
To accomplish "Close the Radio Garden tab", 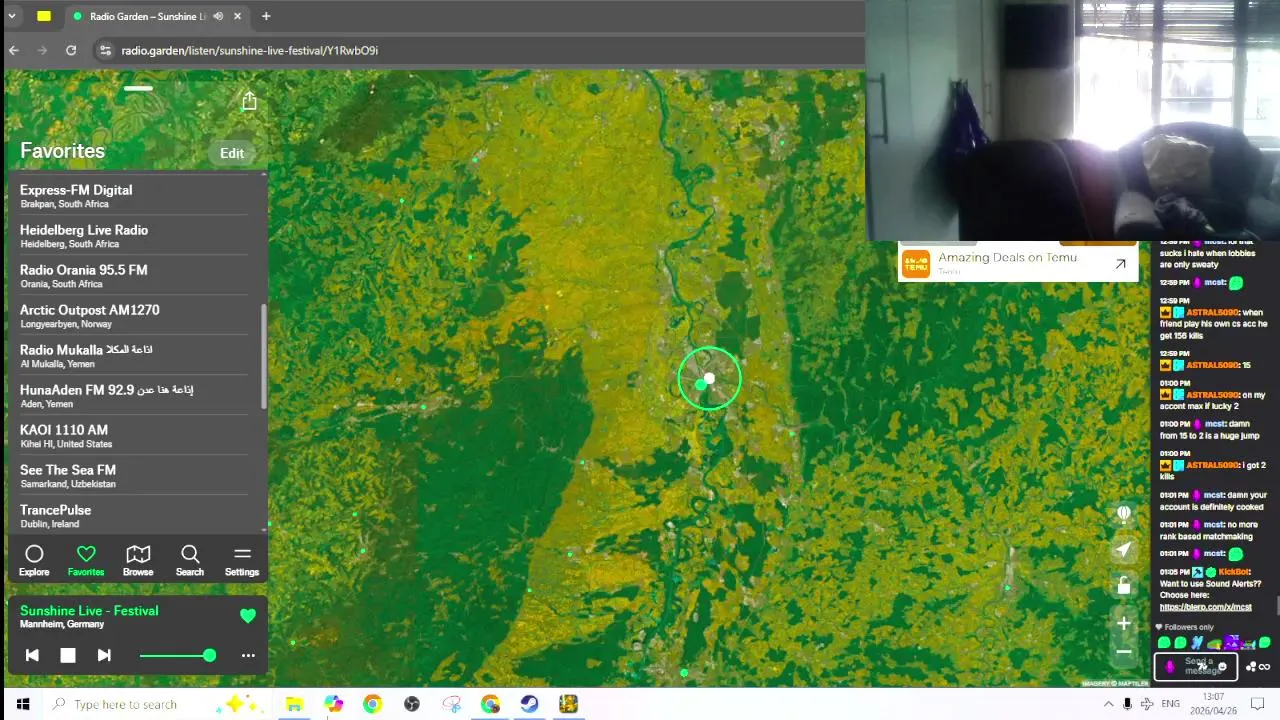I will (238, 16).
